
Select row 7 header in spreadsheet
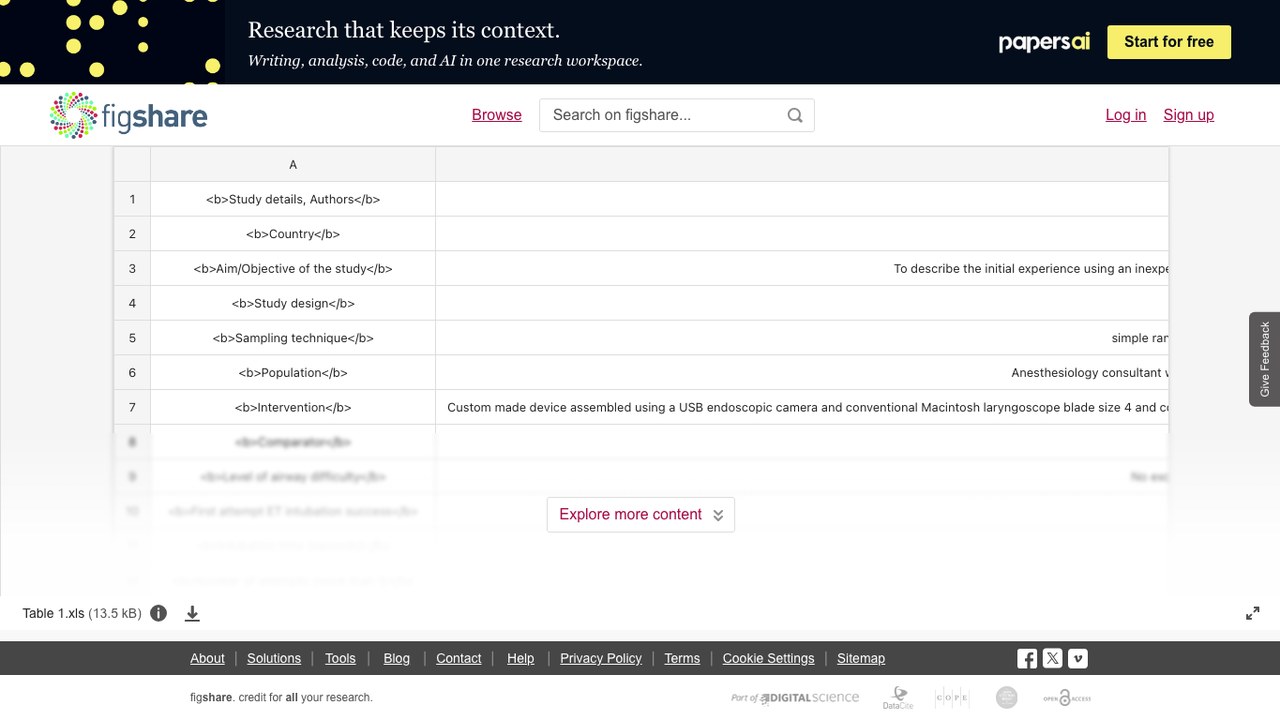point(132,407)
